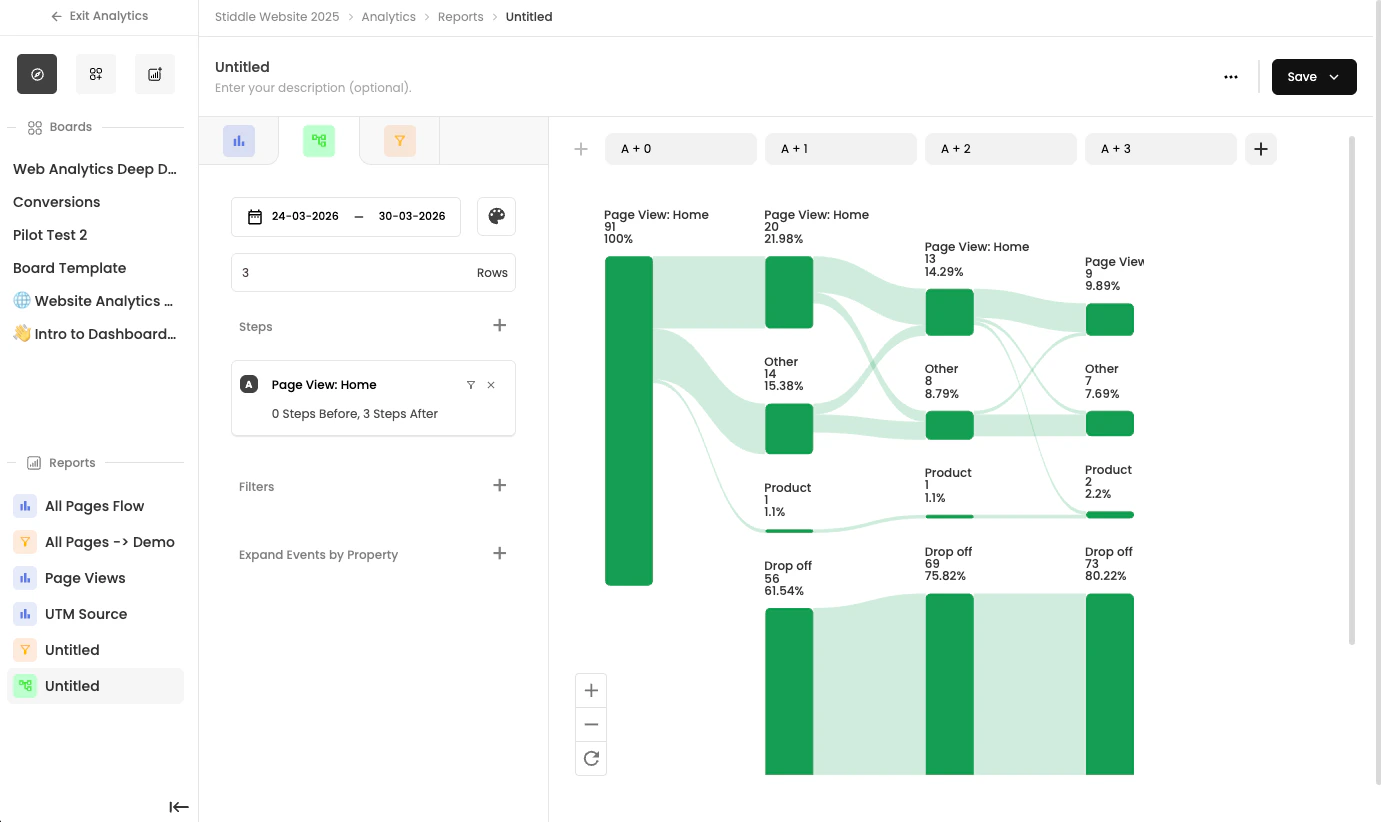Open the compass explore icon

pyautogui.click(x=37, y=74)
